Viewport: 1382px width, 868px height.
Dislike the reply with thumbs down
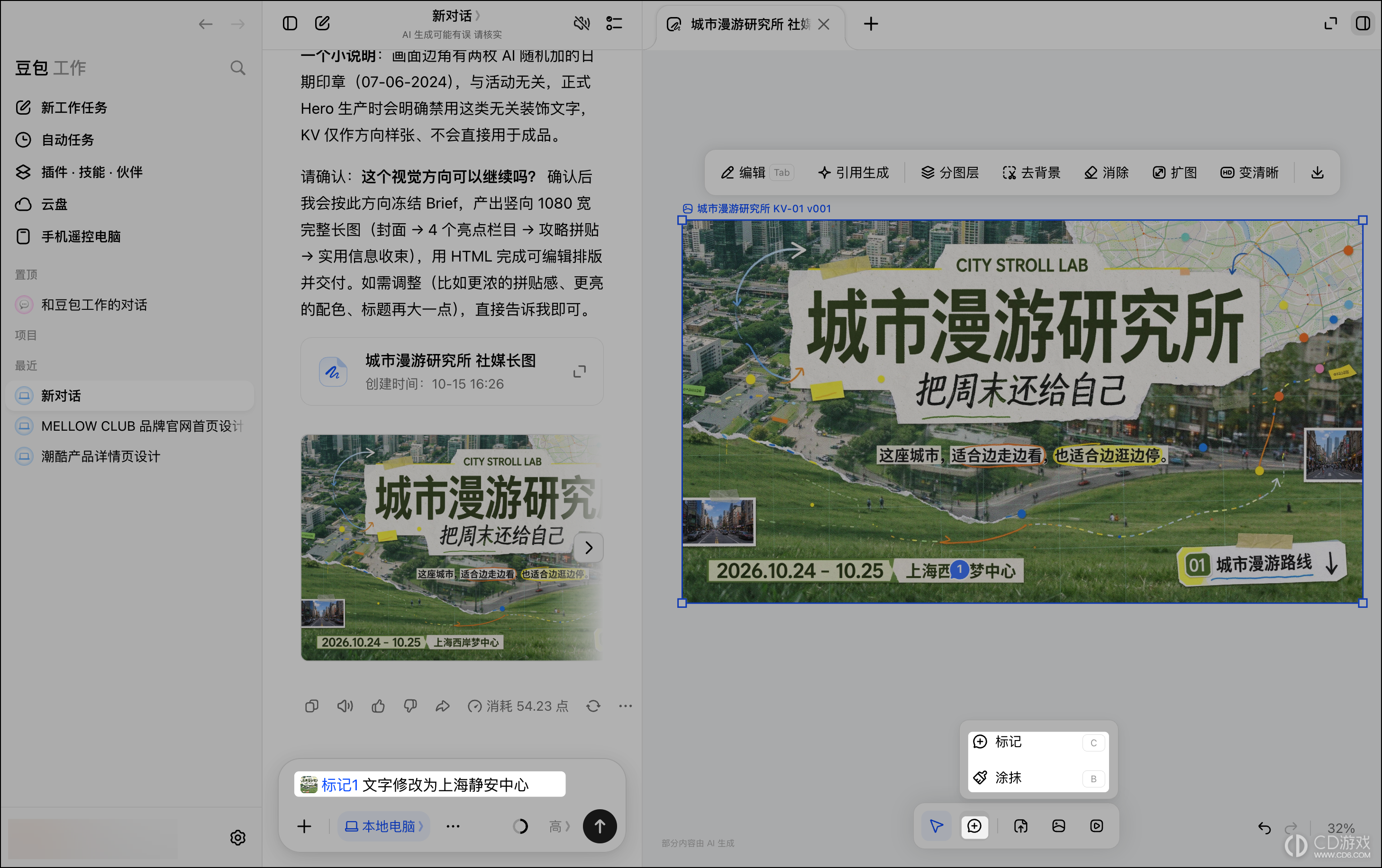click(x=410, y=706)
